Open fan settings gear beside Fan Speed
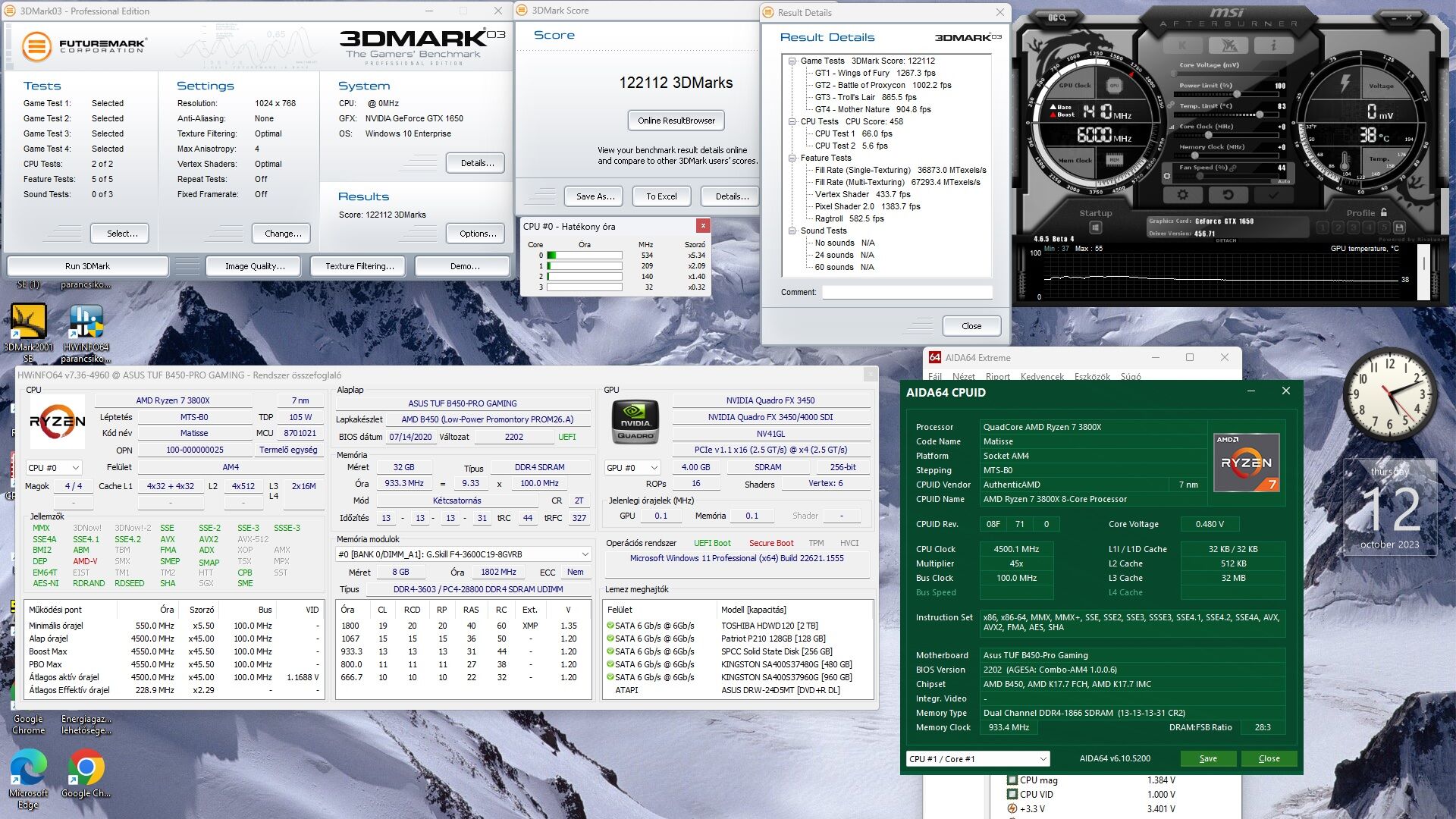This screenshot has width=1456, height=819. coord(1167,176)
